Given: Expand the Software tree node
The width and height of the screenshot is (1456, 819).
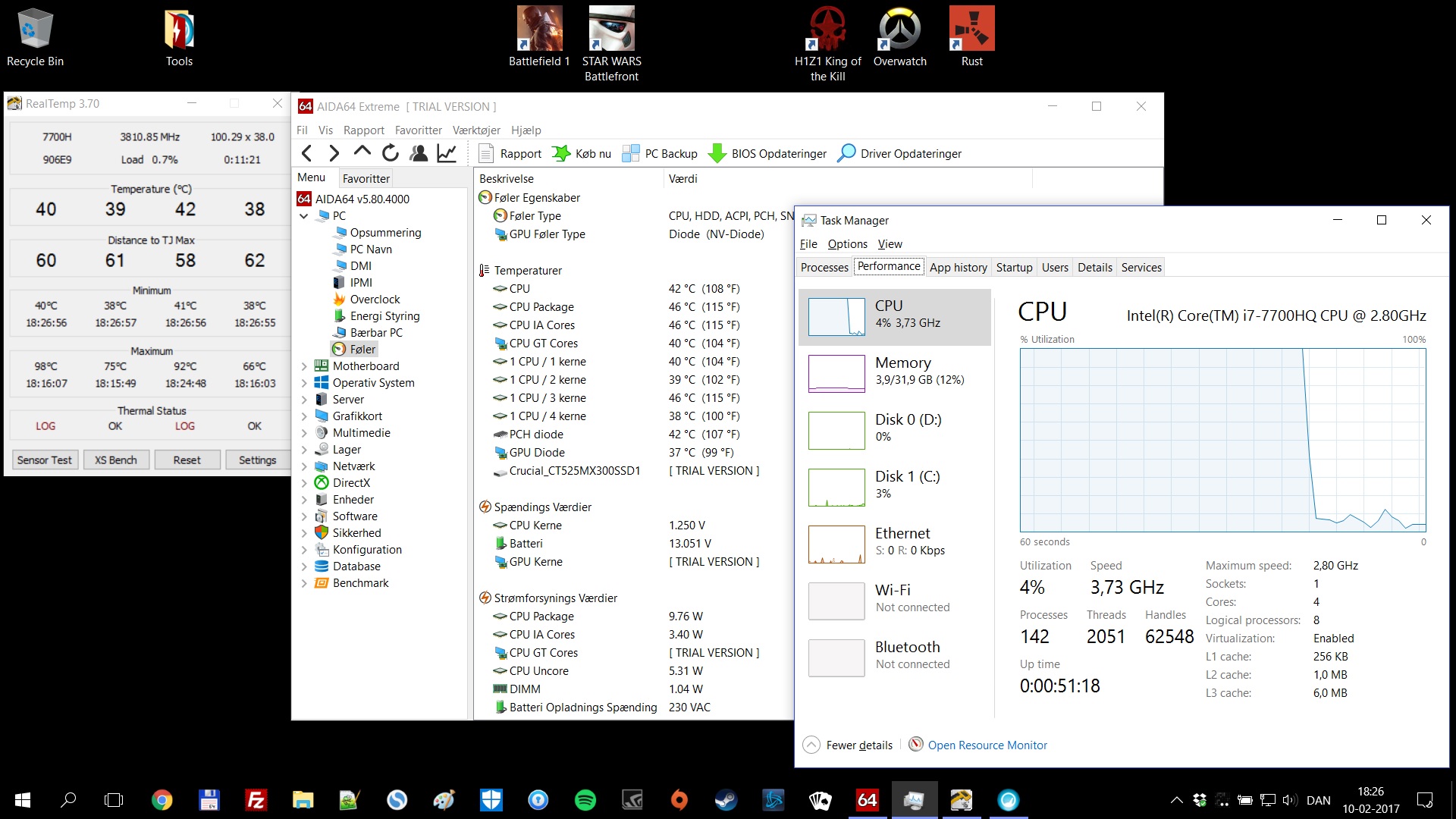Looking at the screenshot, I should click(304, 516).
